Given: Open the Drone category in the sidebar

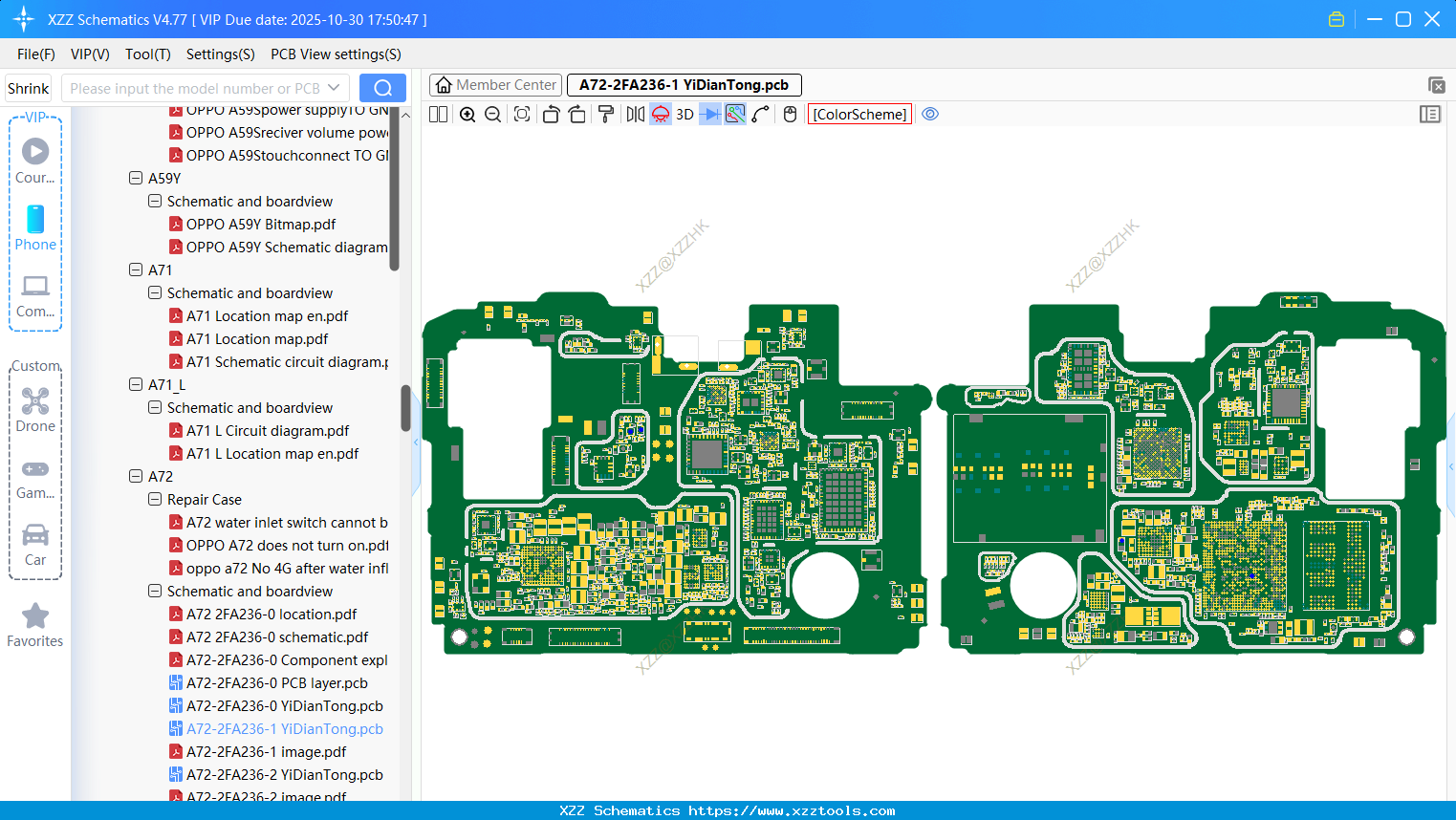Looking at the screenshot, I should click(35, 410).
